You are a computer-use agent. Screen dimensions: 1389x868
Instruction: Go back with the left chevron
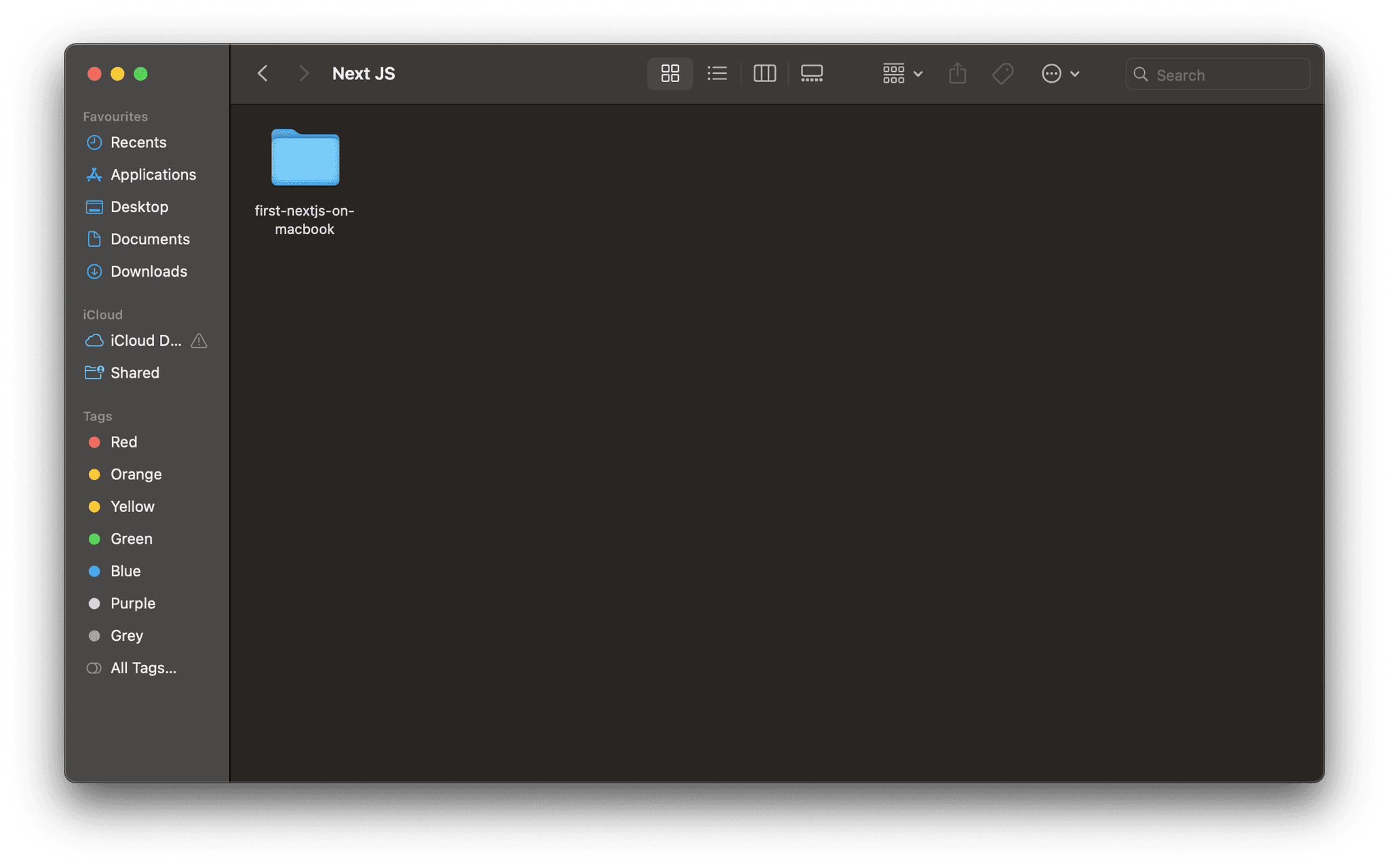pyautogui.click(x=263, y=73)
